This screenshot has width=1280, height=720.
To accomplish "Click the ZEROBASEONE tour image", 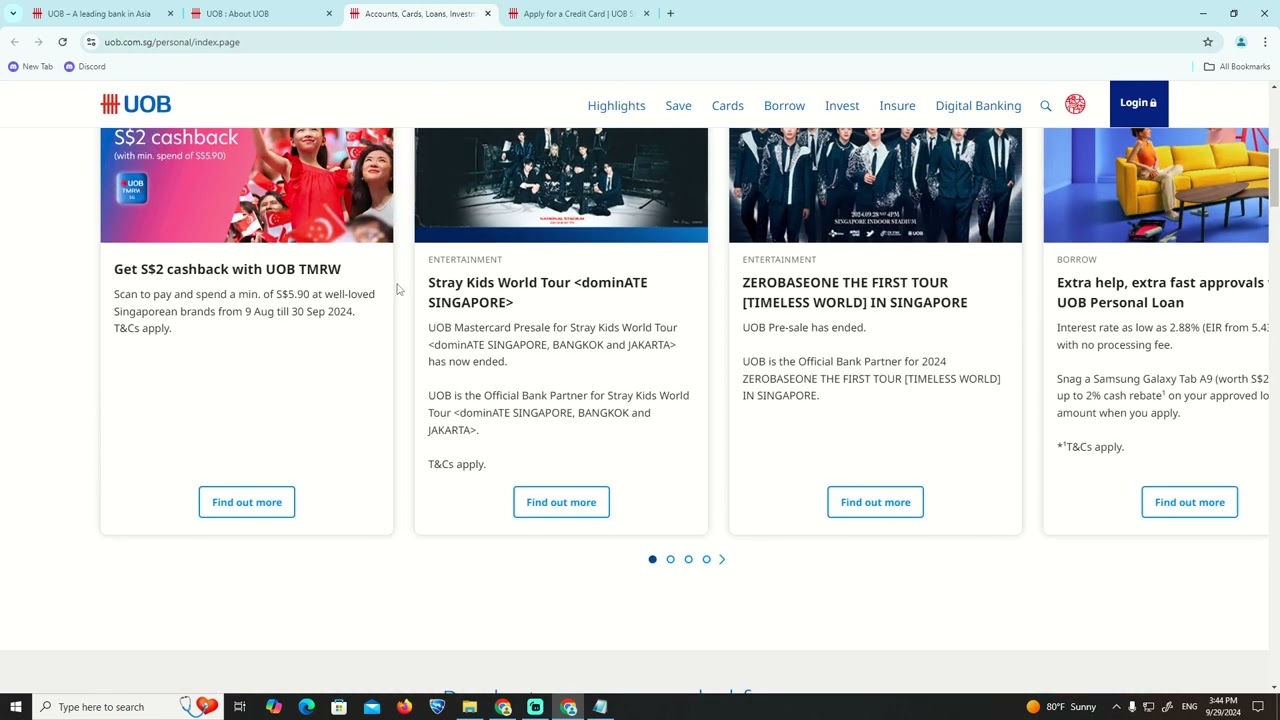I will point(875,185).
